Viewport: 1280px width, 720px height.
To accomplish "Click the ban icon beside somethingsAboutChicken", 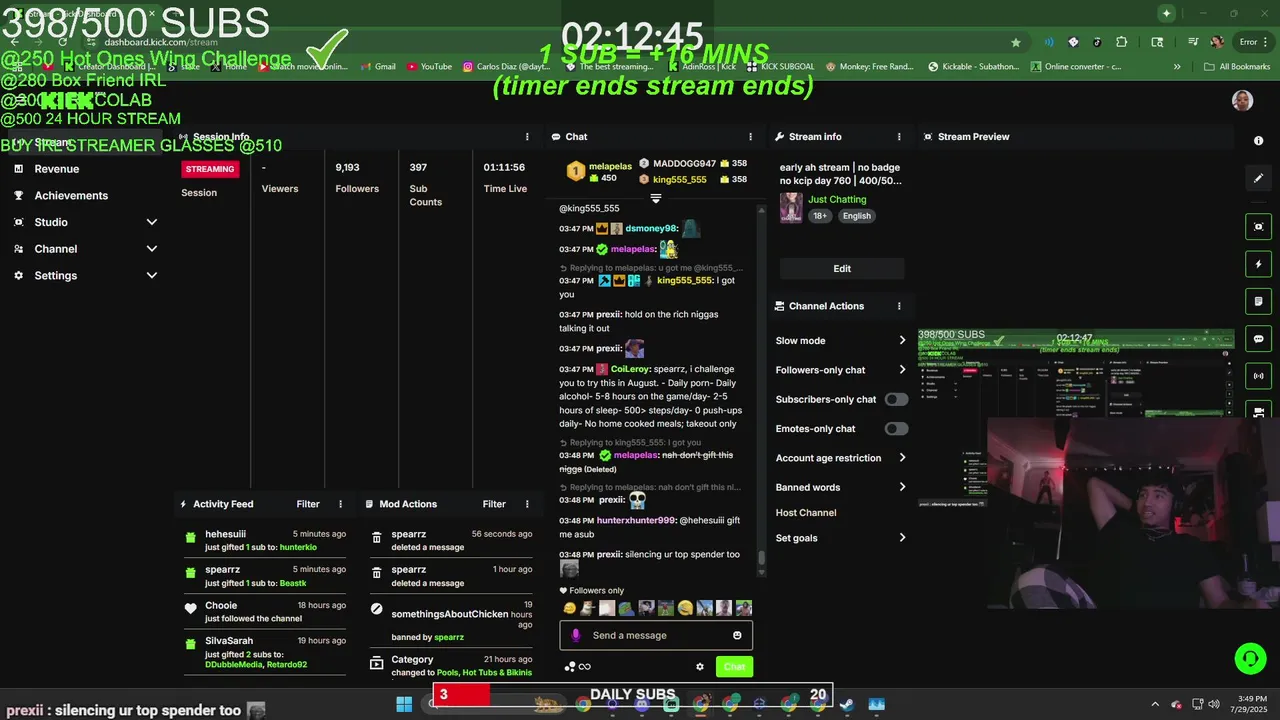I will (377, 608).
